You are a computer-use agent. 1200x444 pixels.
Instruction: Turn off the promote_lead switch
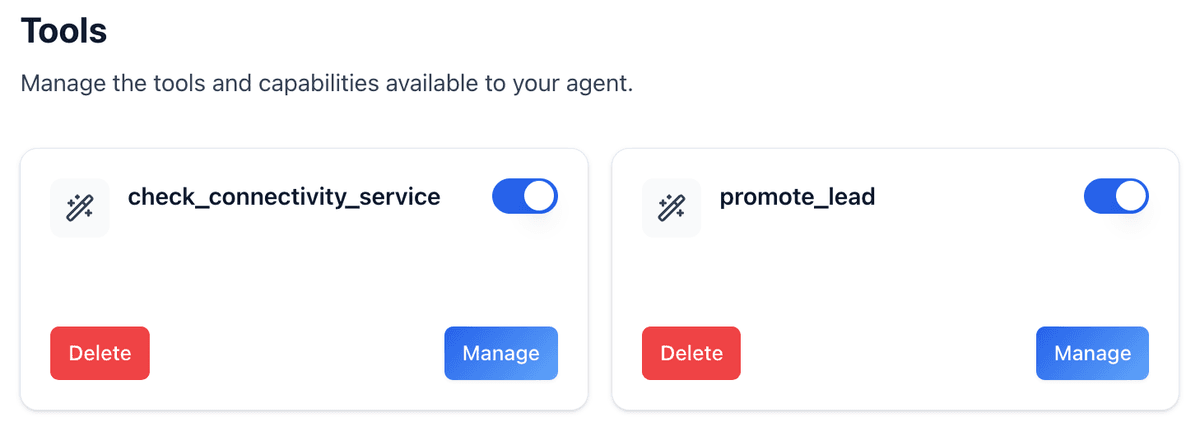point(1116,197)
